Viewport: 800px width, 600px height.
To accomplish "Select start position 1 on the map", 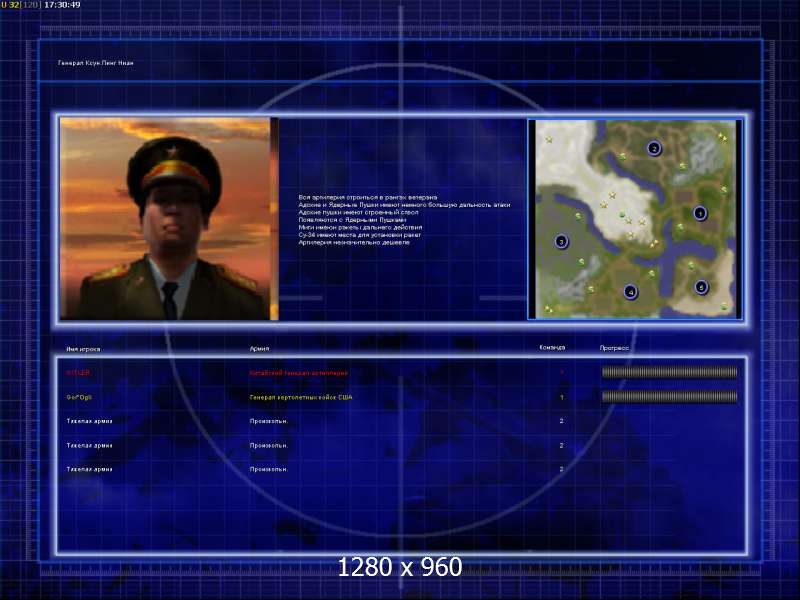I will click(x=700, y=213).
